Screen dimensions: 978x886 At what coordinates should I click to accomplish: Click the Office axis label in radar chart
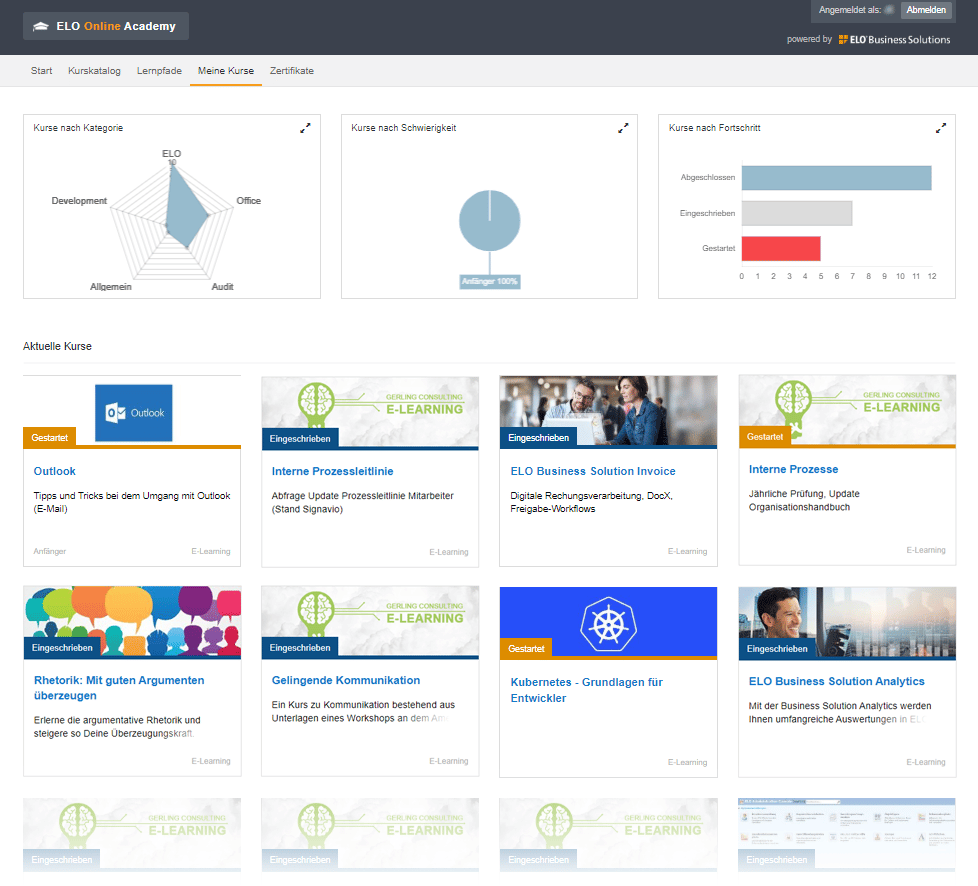pos(248,200)
